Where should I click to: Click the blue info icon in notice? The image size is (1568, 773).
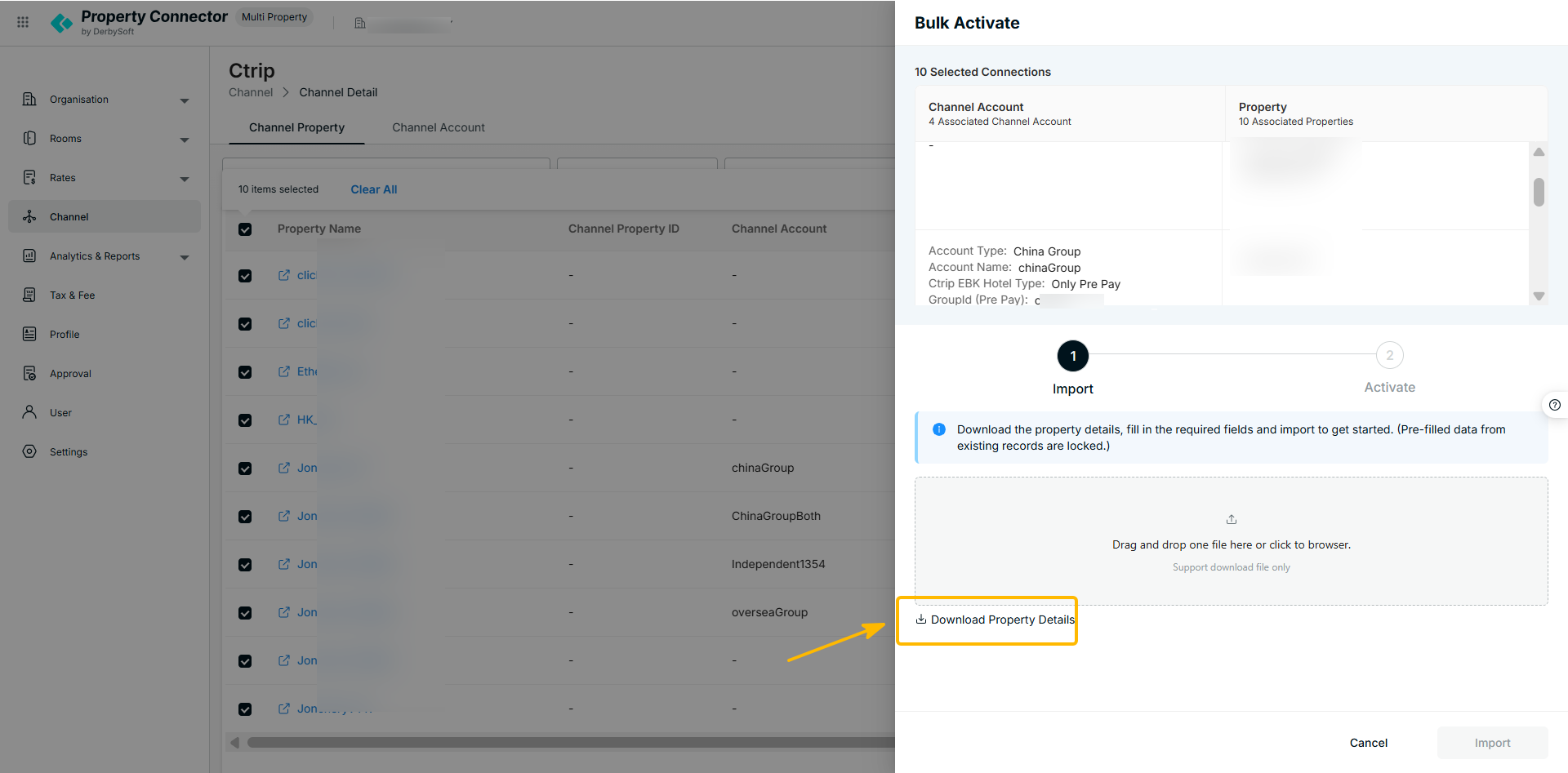point(939,429)
